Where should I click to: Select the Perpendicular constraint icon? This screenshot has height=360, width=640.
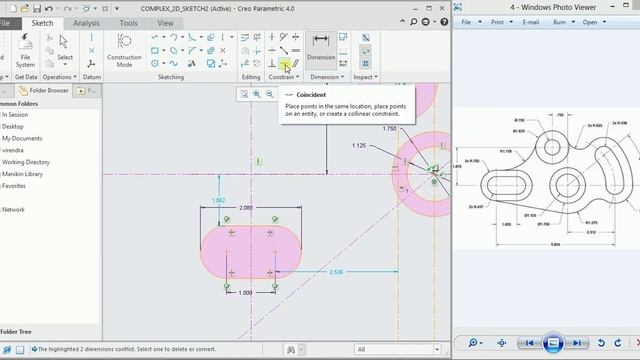(272, 63)
